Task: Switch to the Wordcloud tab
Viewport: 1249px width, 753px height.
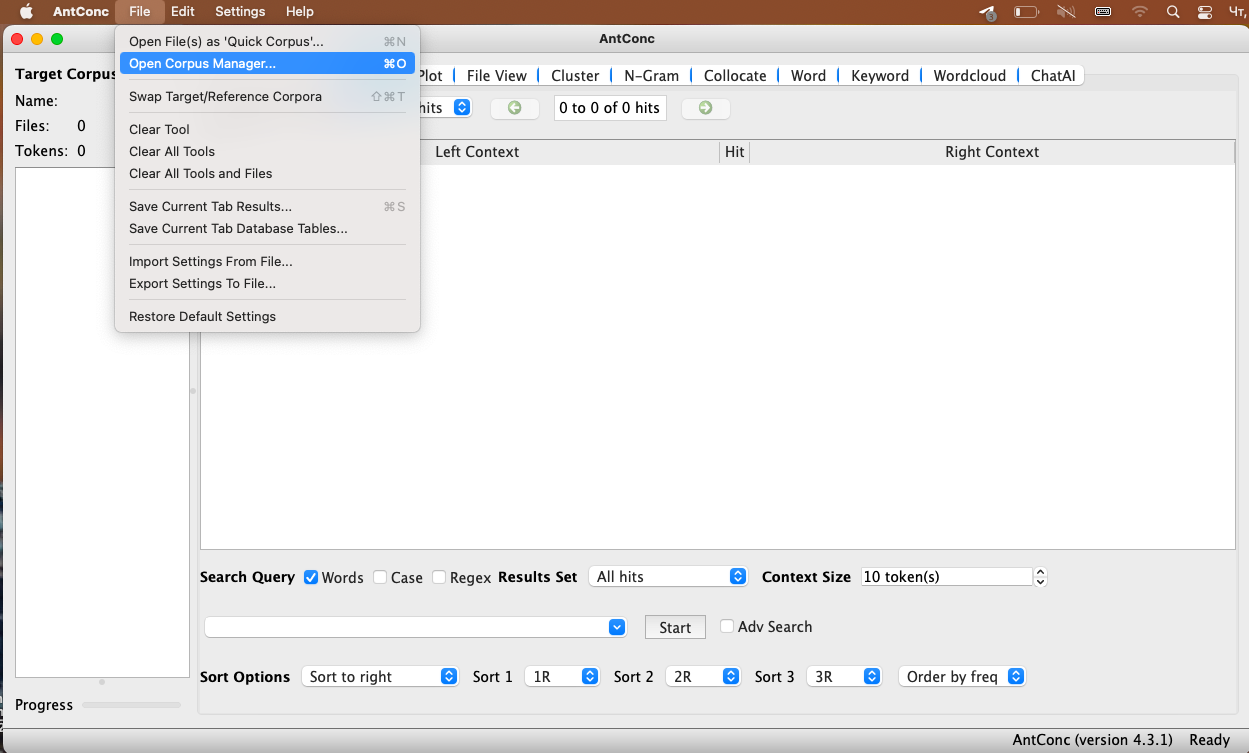Action: tap(969, 75)
